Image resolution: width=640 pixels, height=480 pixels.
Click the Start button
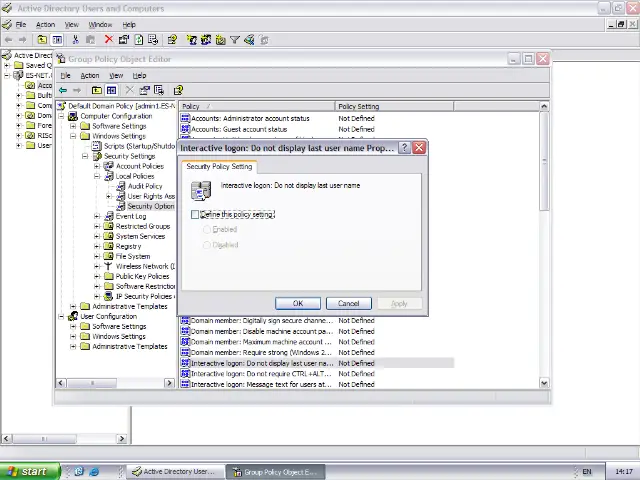click(29, 471)
